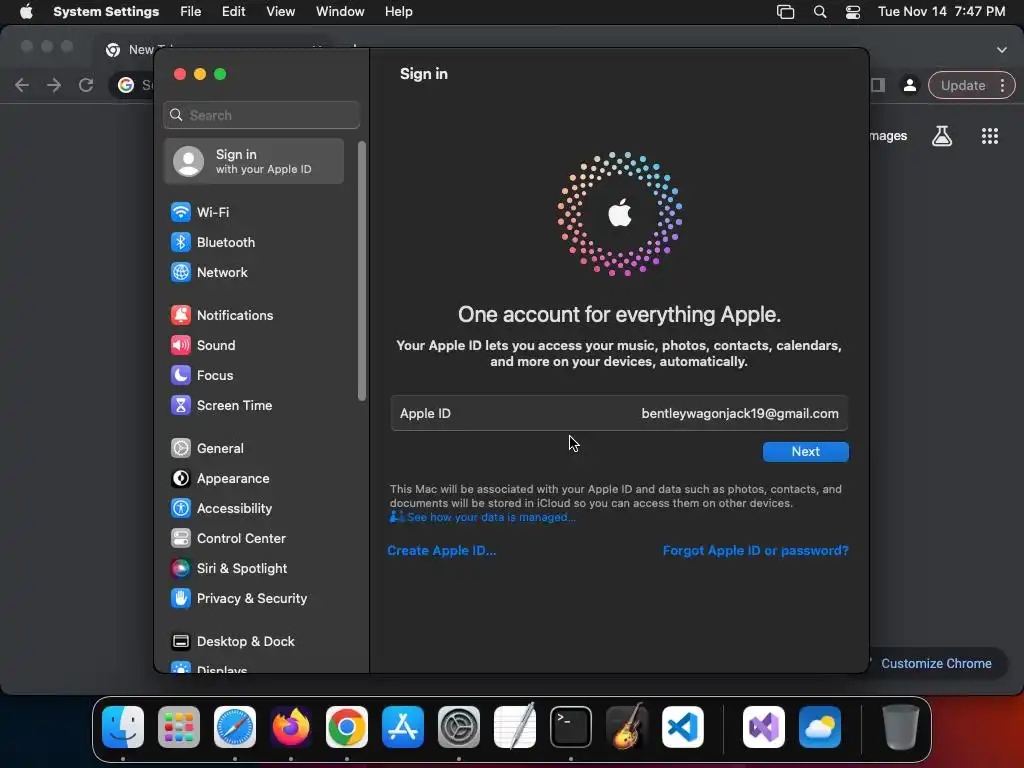This screenshot has width=1024, height=768.
Task: Select Sound settings
Action: tap(254, 345)
